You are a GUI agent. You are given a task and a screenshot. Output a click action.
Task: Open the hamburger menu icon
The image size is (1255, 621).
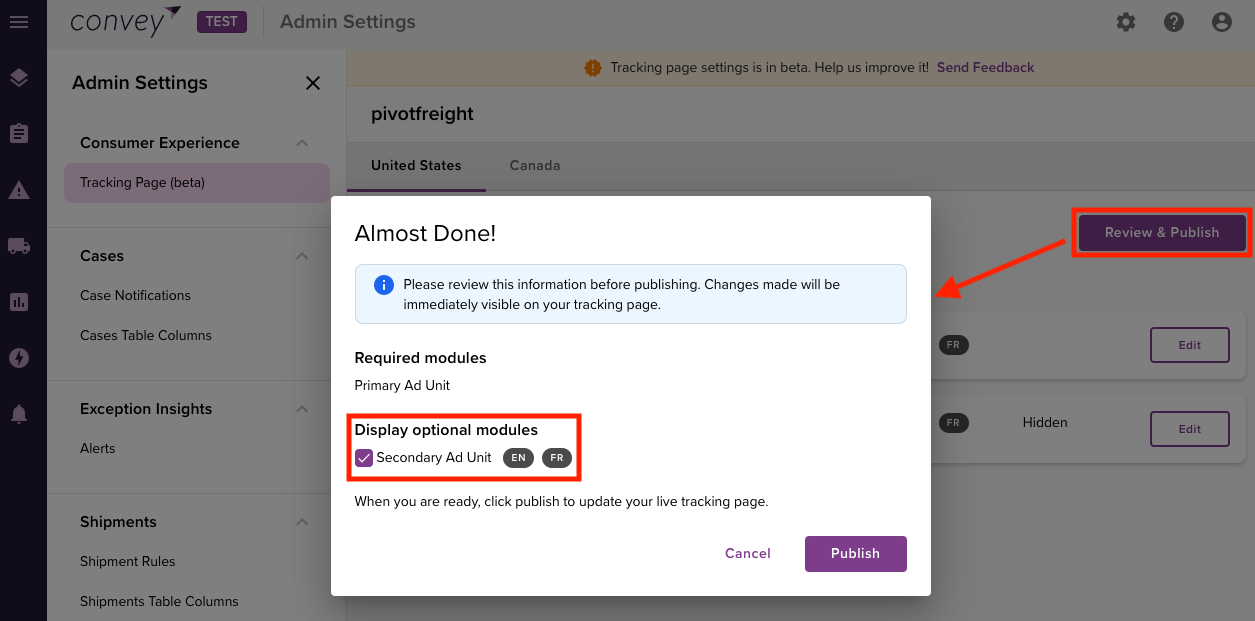(18, 22)
